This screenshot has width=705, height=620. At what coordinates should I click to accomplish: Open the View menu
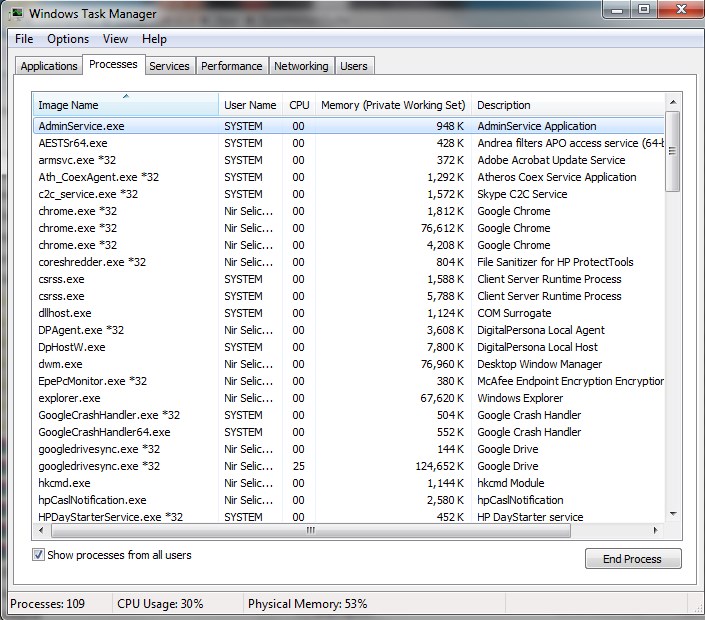(x=115, y=39)
